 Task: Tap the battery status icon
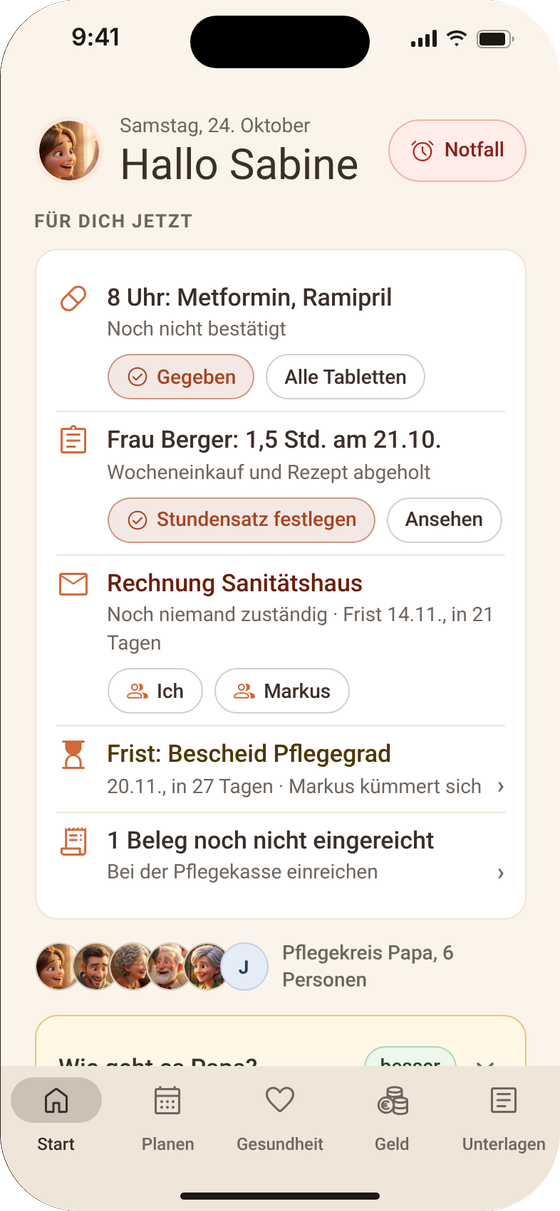pyautogui.click(x=495, y=39)
